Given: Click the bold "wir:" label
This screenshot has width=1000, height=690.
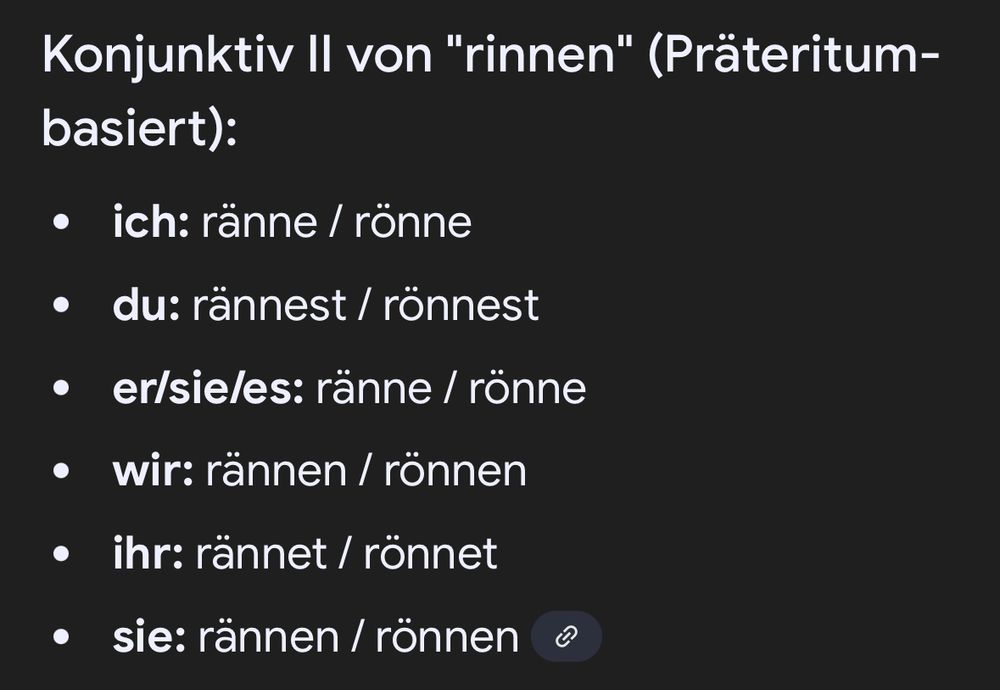Looking at the screenshot, I should [x=153, y=471].
